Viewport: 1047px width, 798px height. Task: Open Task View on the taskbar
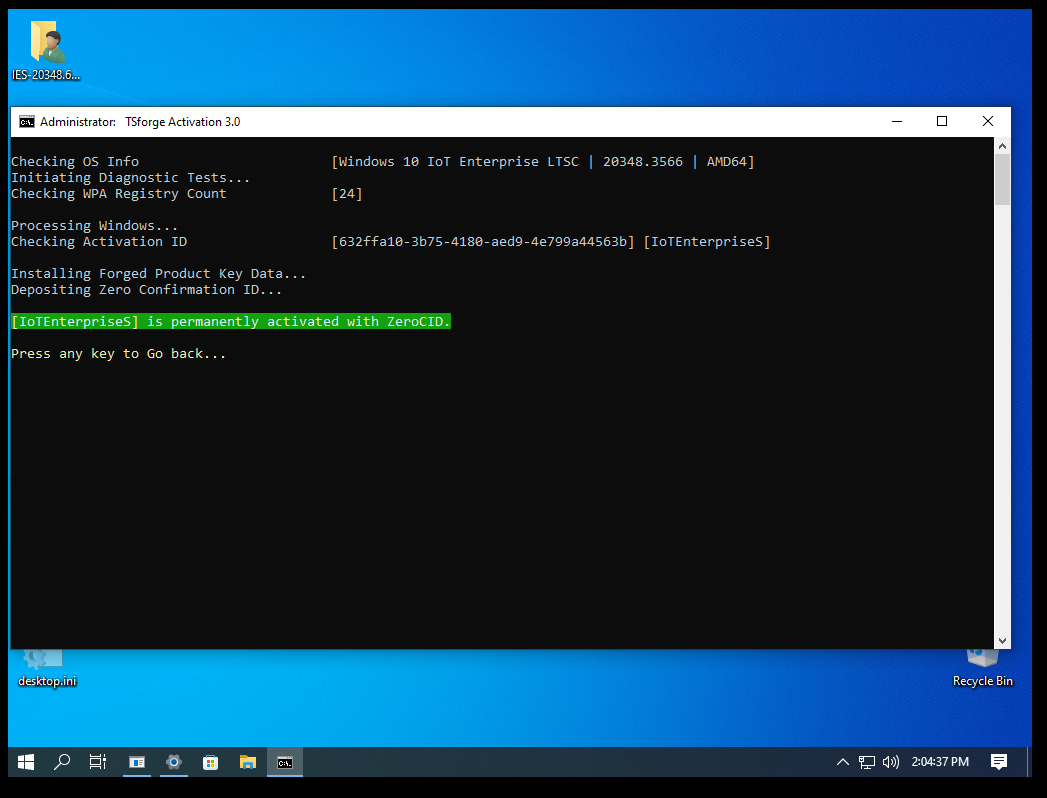[98, 762]
